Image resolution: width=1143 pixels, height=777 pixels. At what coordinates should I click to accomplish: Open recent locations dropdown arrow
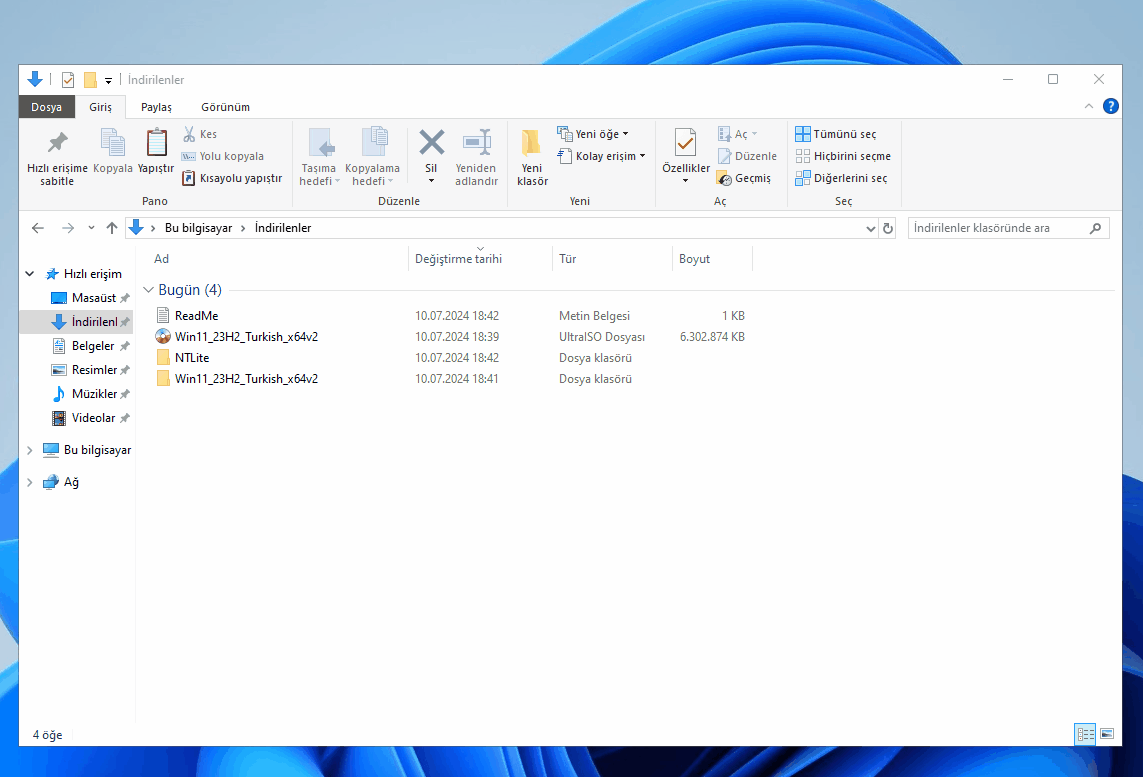pyautogui.click(x=91, y=228)
